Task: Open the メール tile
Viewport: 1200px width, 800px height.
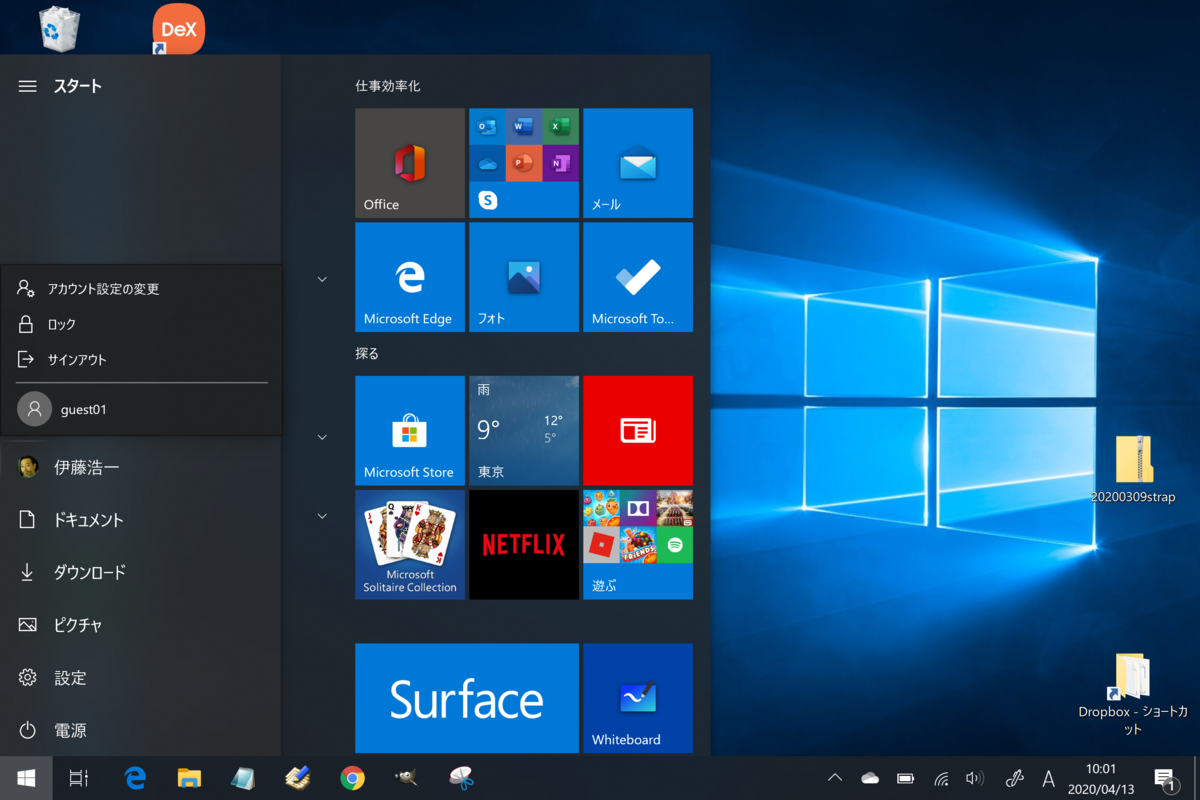Action: click(638, 163)
